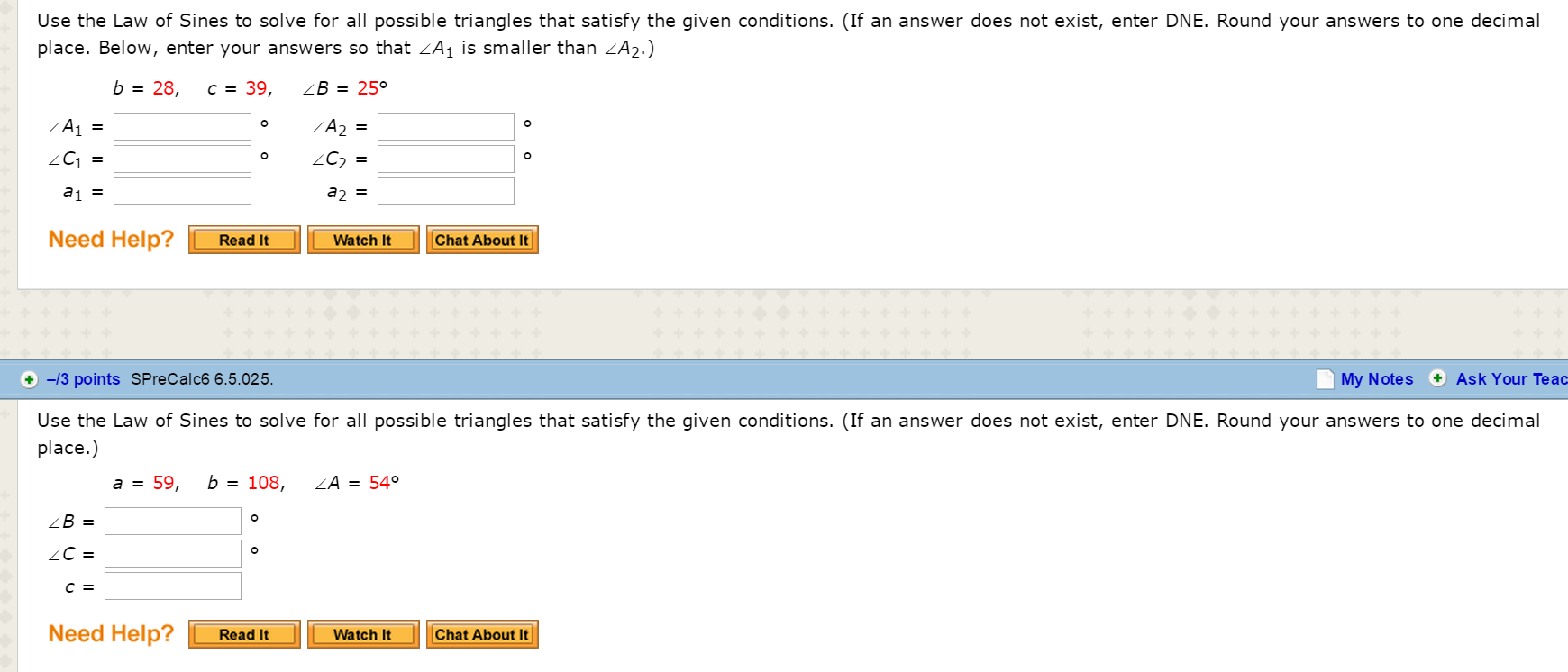Click the Chat About It button for the first problem
This screenshot has width=1568, height=672.
[x=482, y=240]
